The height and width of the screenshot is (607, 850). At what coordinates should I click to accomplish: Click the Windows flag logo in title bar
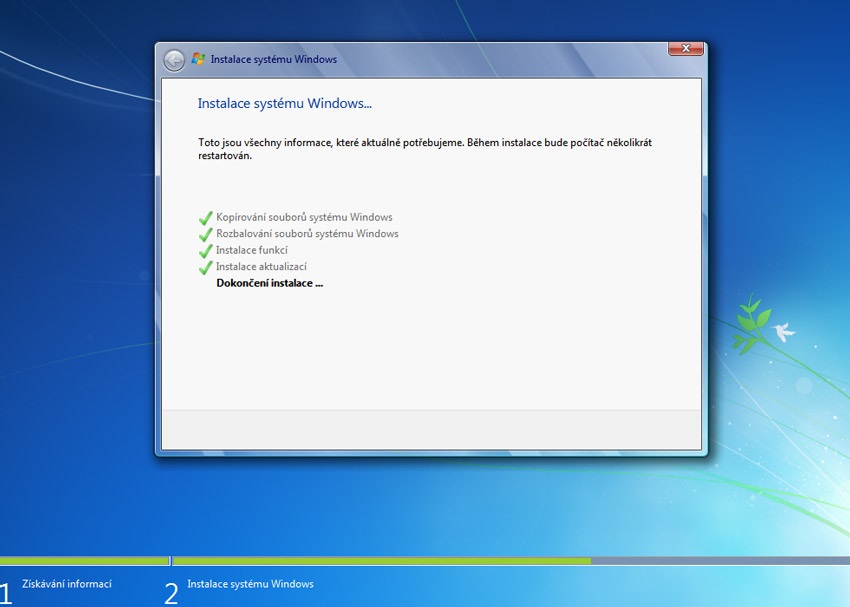click(x=198, y=59)
